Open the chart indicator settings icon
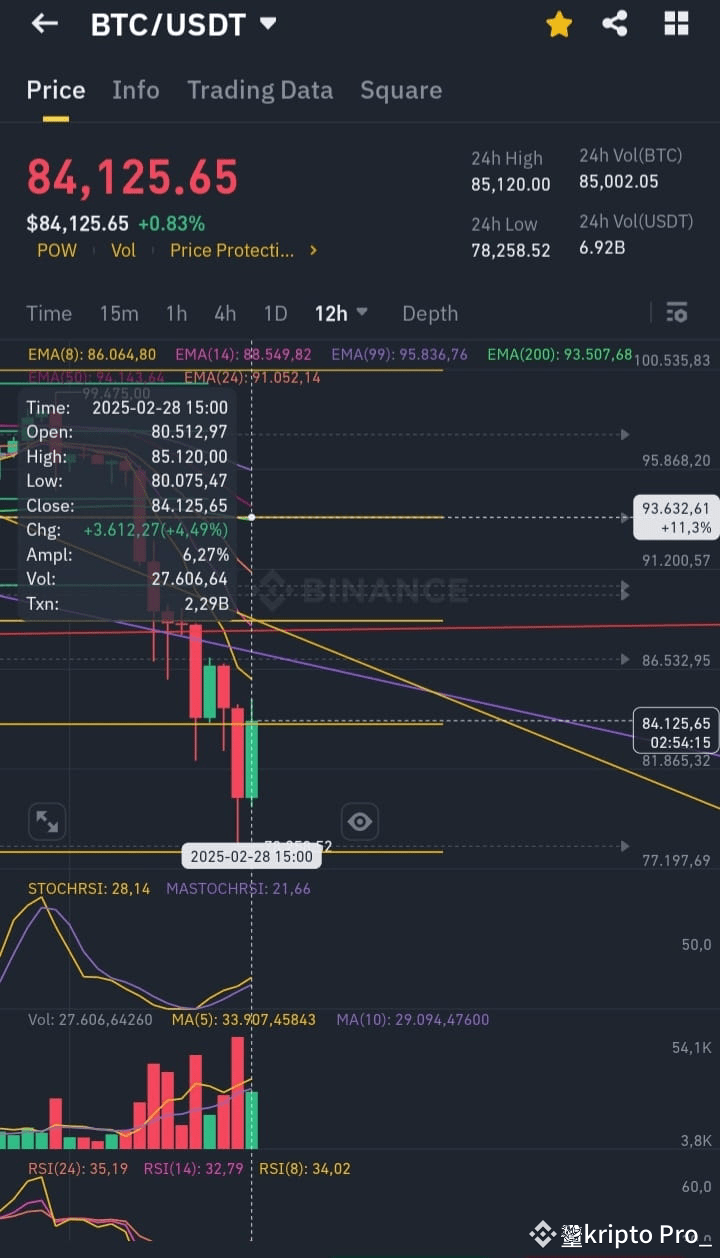Image resolution: width=720 pixels, height=1258 pixels. [676, 312]
